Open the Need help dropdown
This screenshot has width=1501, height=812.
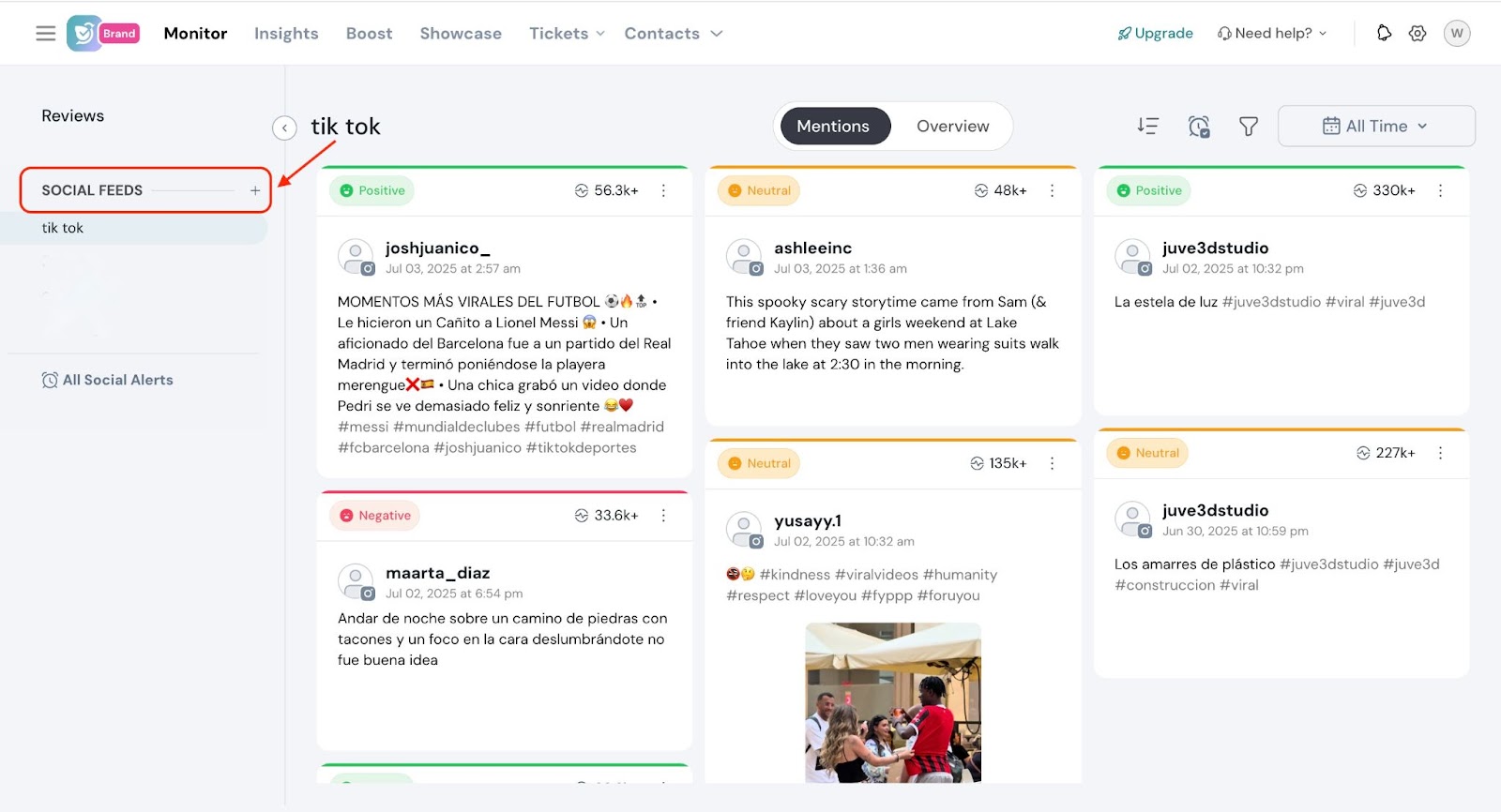(1272, 34)
